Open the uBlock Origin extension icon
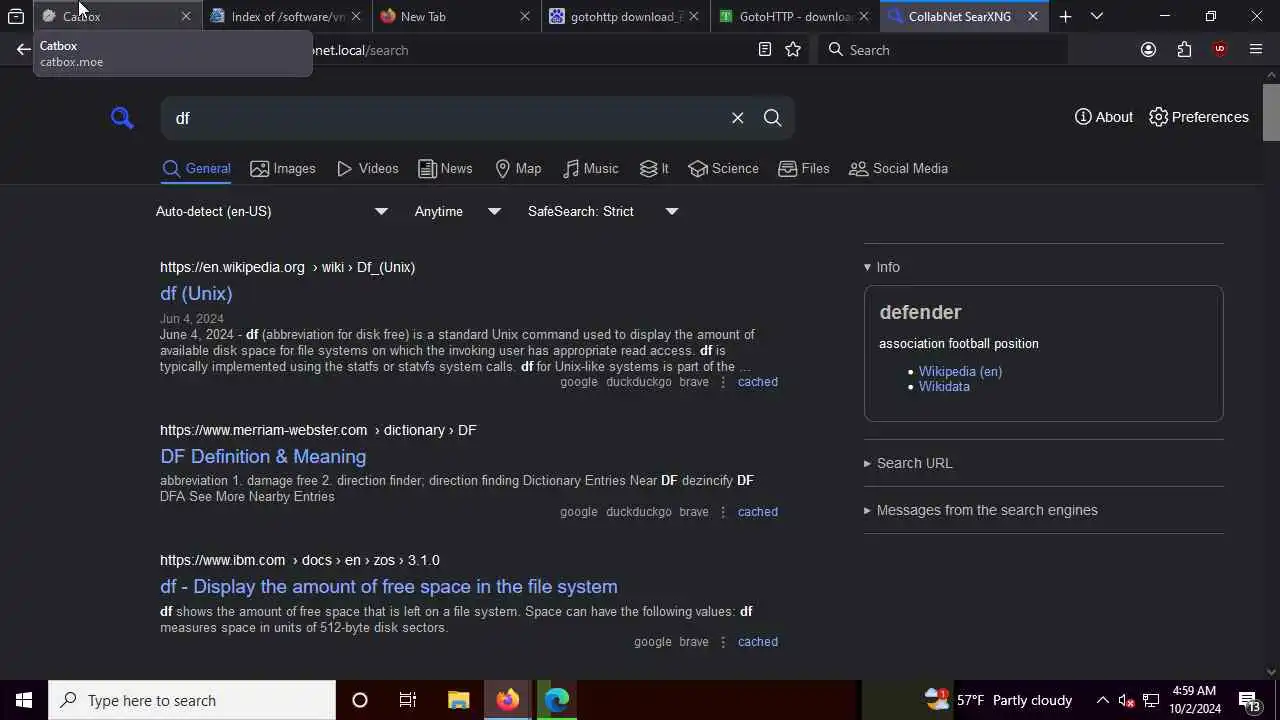Image resolution: width=1280 pixels, height=720 pixels. [x=1219, y=49]
